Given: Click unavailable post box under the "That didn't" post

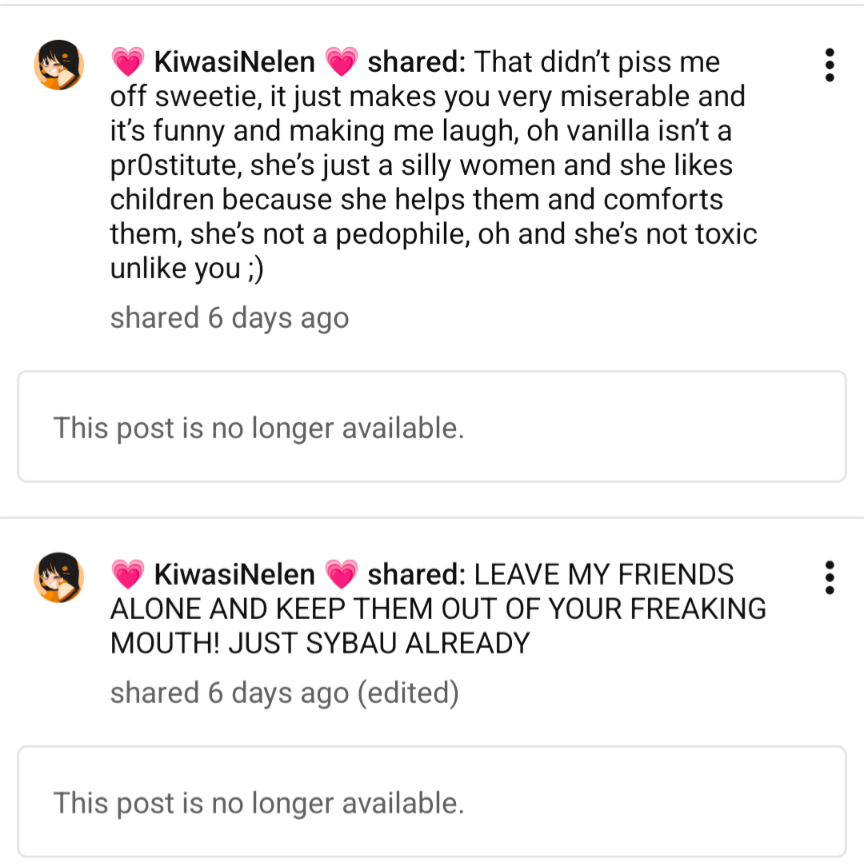Looking at the screenshot, I should 431,427.
